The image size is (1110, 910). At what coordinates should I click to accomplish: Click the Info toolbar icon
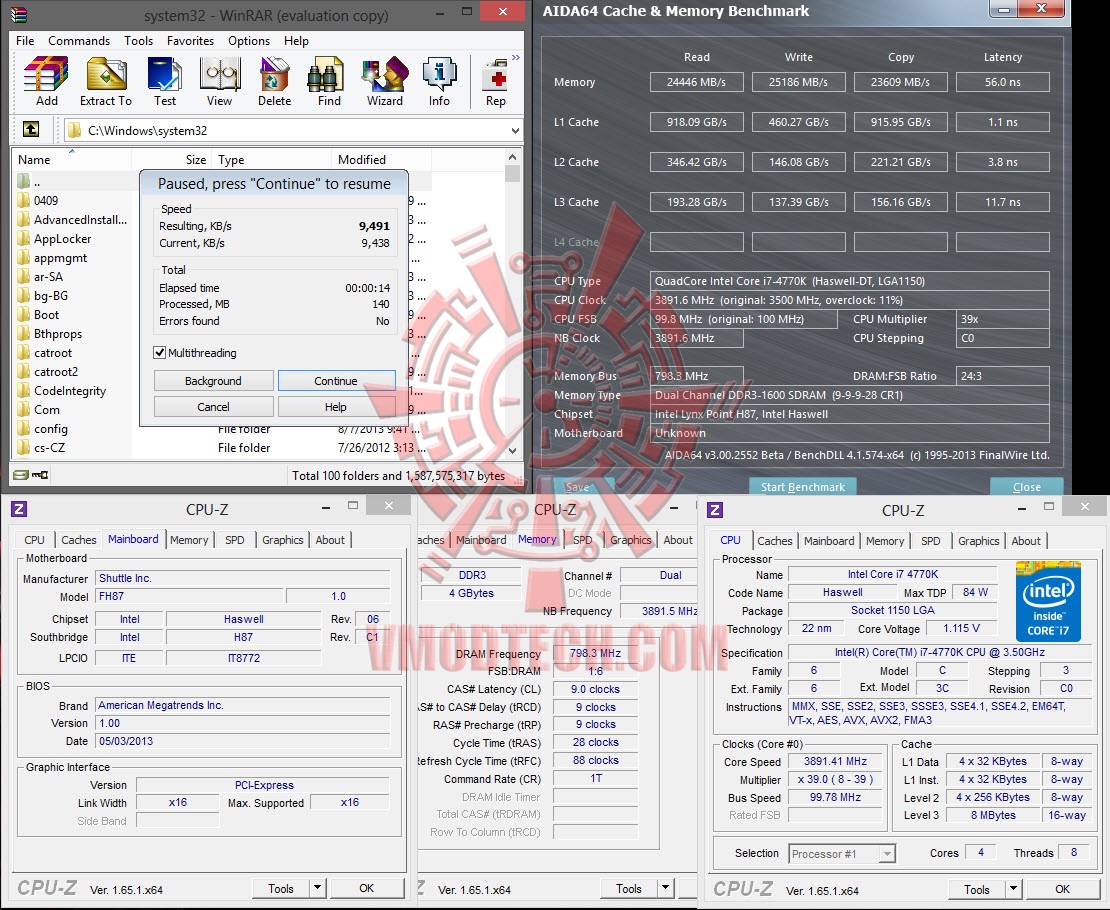click(439, 81)
